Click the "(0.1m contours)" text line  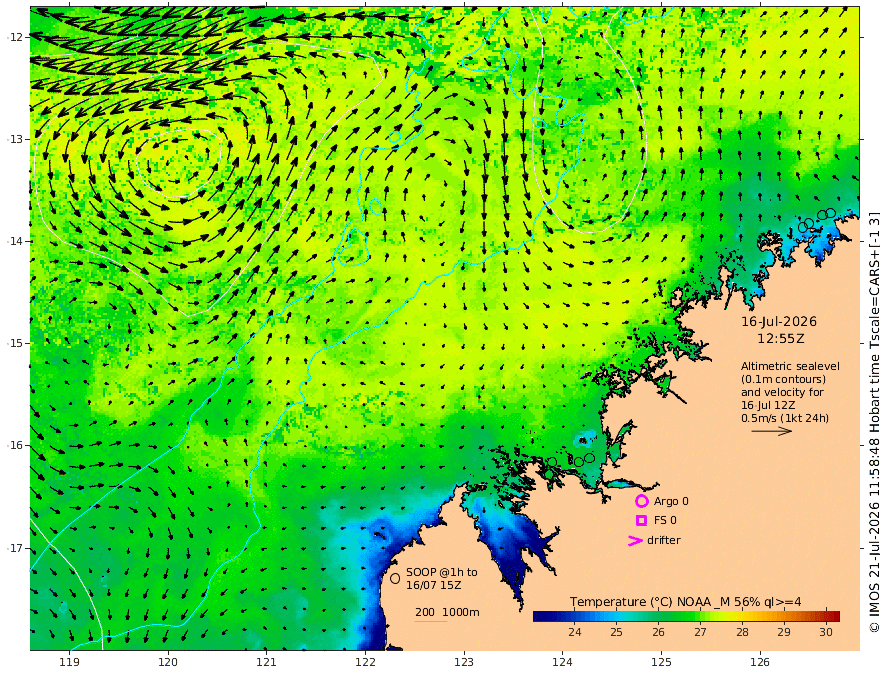click(783, 380)
